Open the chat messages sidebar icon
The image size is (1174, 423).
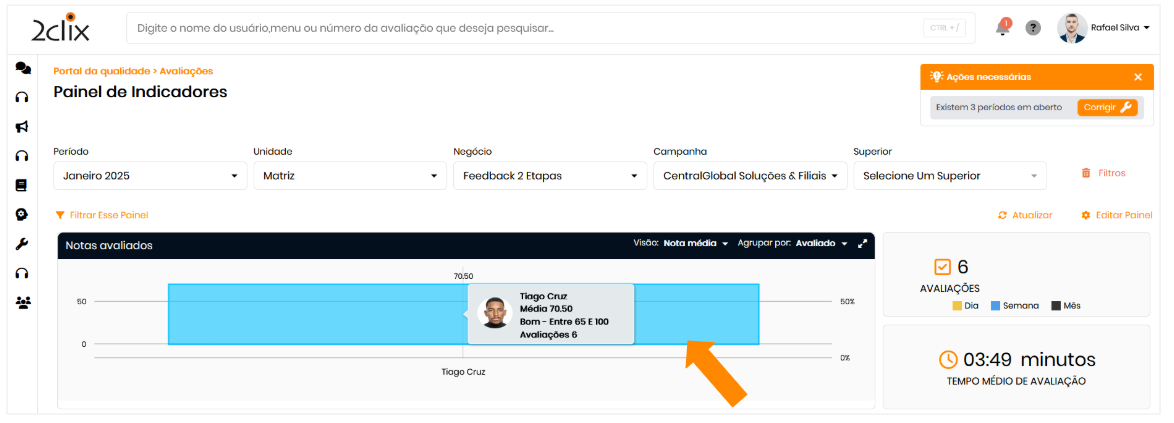click(x=22, y=68)
